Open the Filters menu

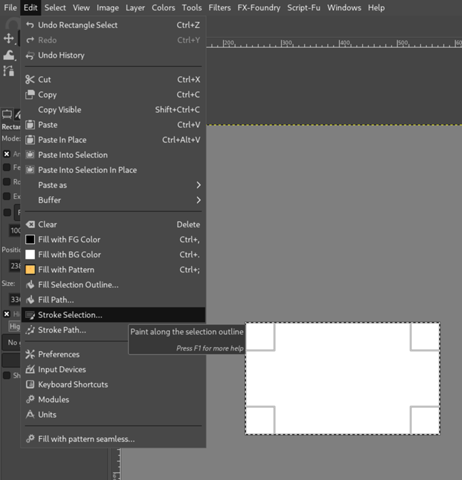(219, 8)
